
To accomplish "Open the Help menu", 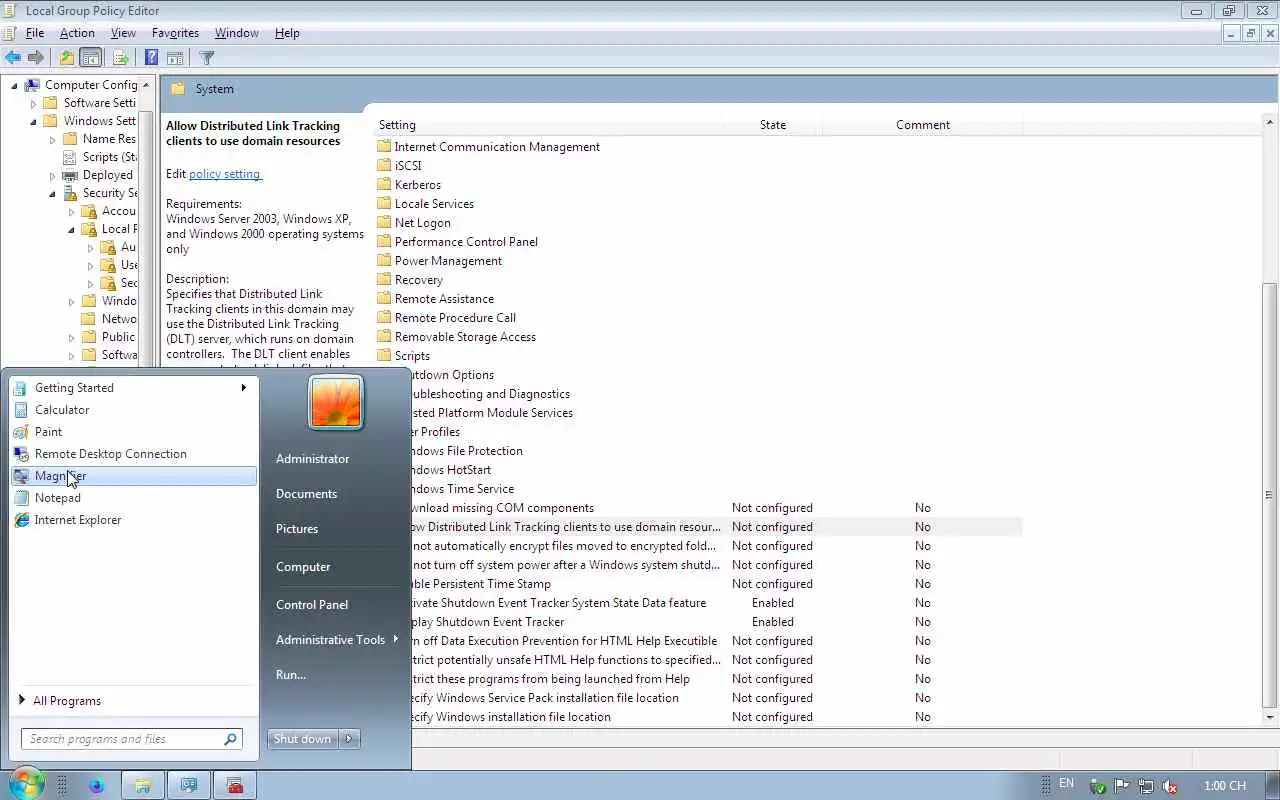I will point(287,33).
